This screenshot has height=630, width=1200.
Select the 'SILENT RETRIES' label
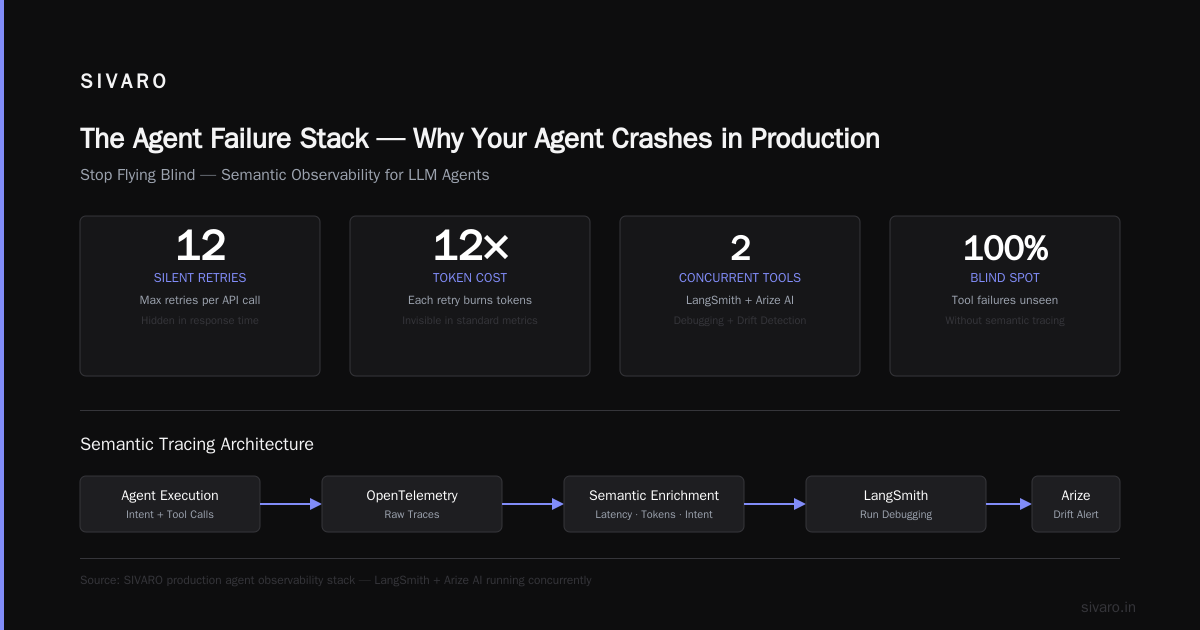200,278
